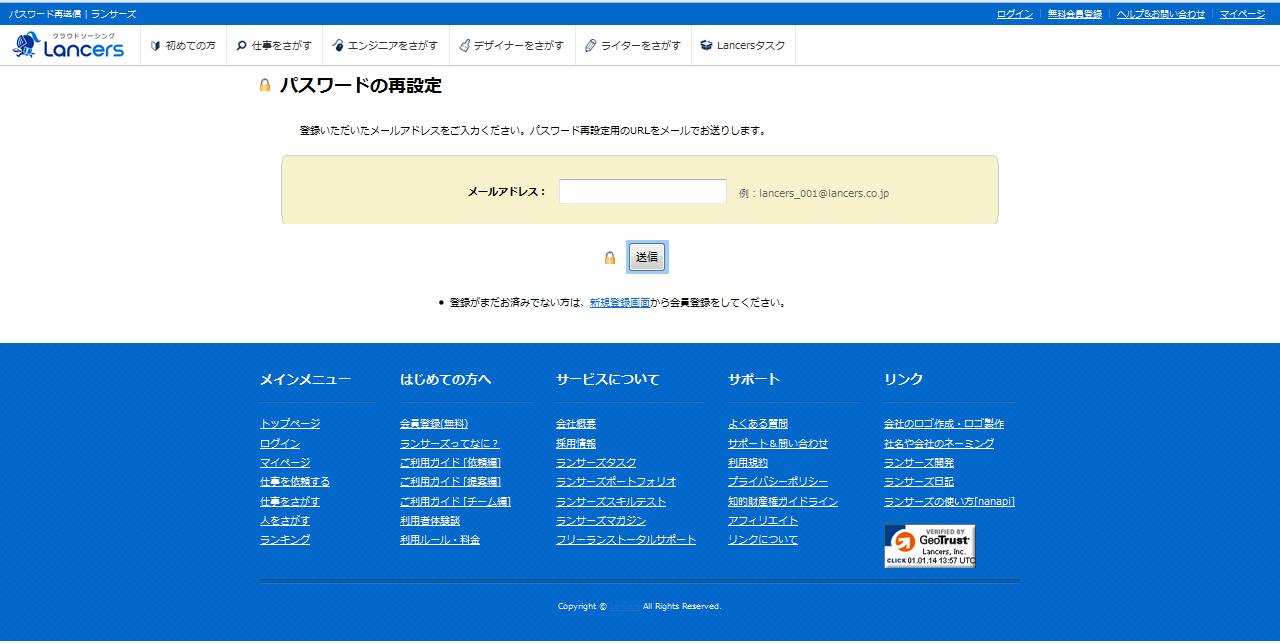The image size is (1280, 643).
Task: Open ご利用ガイド [依頼編] link
Action: (451, 462)
